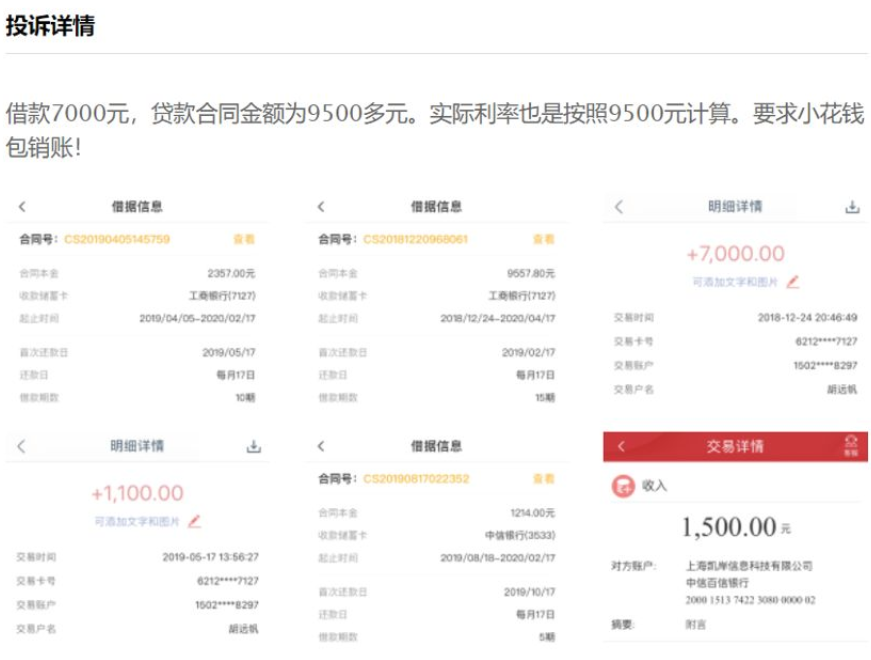Download the +1,100.00 transaction detail

tap(253, 446)
